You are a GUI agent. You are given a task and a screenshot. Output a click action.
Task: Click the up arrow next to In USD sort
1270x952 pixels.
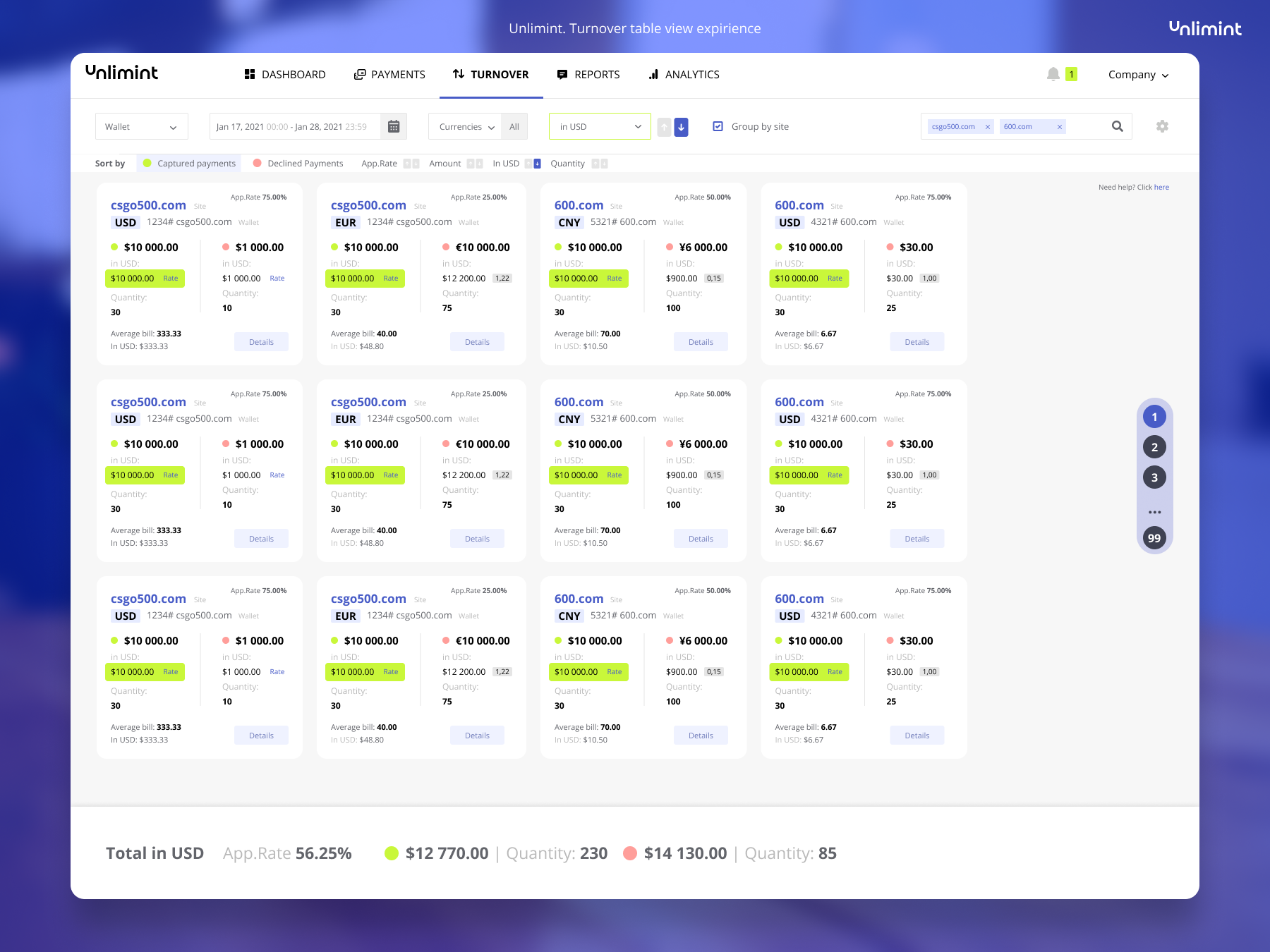click(528, 164)
